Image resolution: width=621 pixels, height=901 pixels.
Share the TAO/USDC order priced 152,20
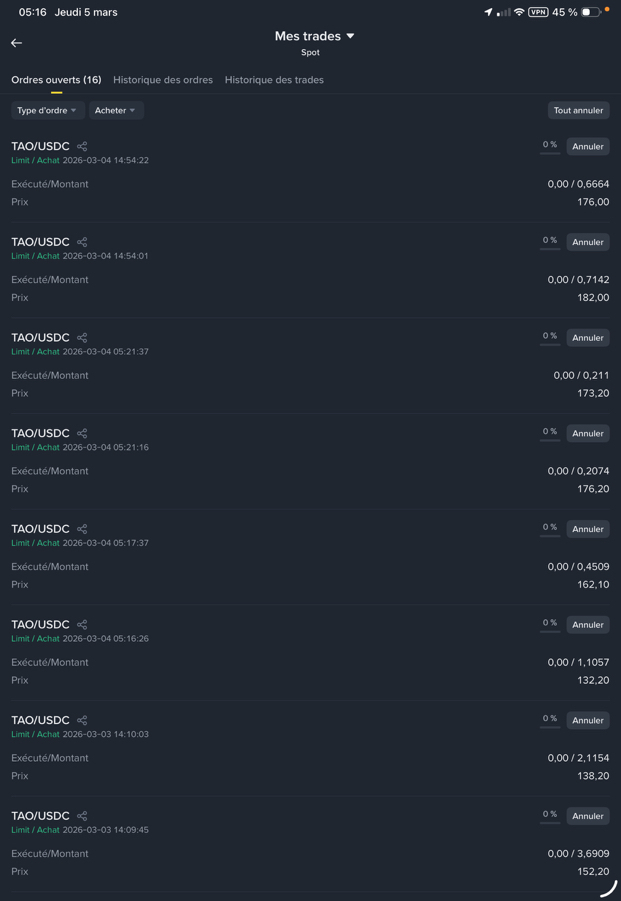tap(82, 816)
